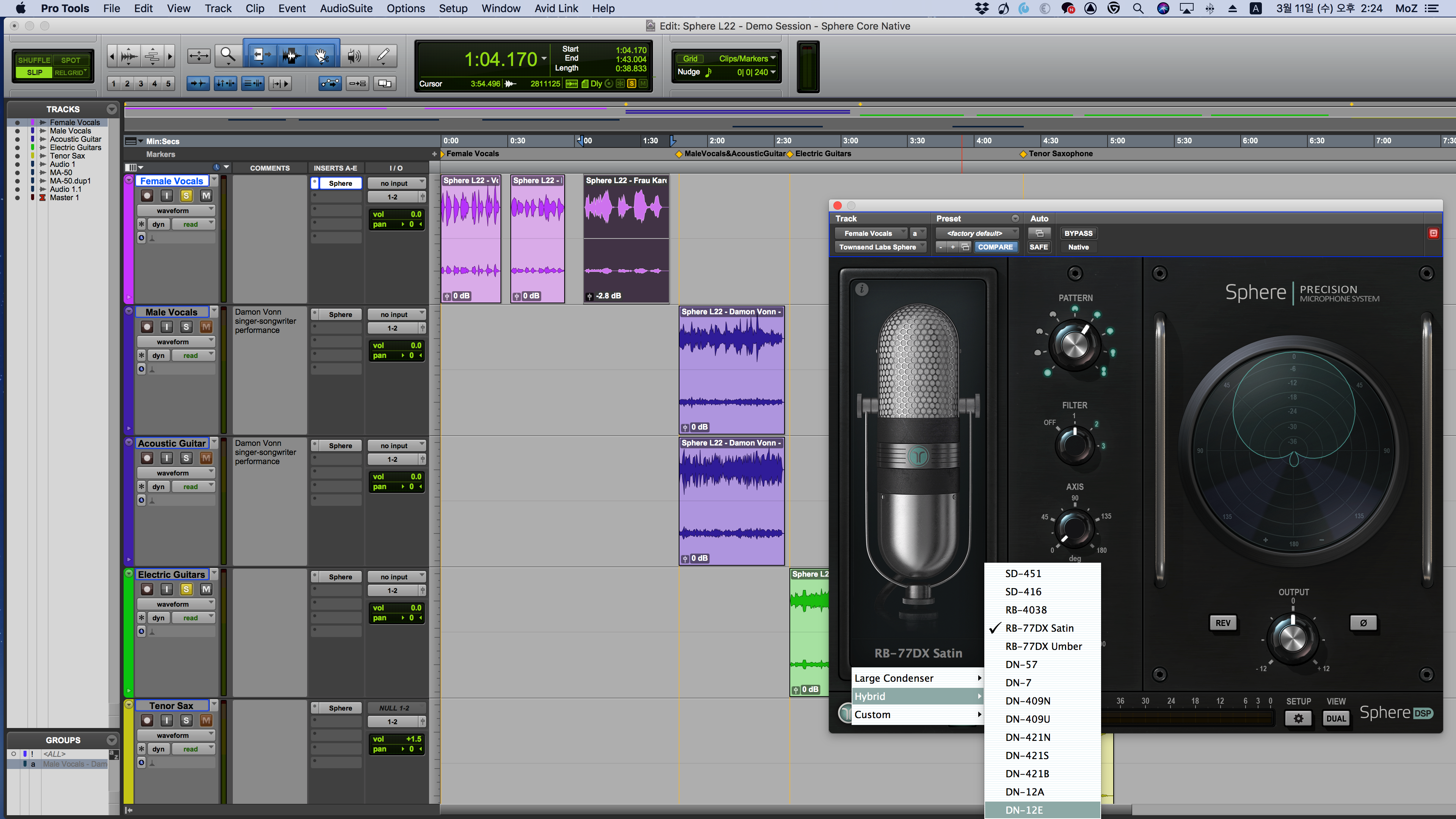The width and height of the screenshot is (1456, 819).
Task: Click the SPOT edit mode button
Action: (71, 60)
